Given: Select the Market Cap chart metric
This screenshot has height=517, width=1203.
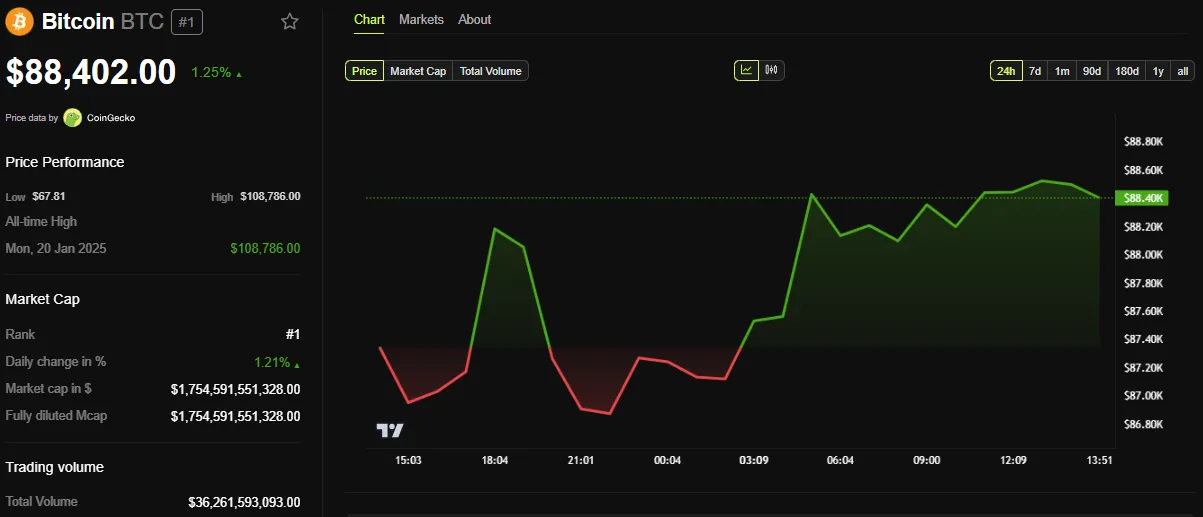Looking at the screenshot, I should (x=418, y=71).
